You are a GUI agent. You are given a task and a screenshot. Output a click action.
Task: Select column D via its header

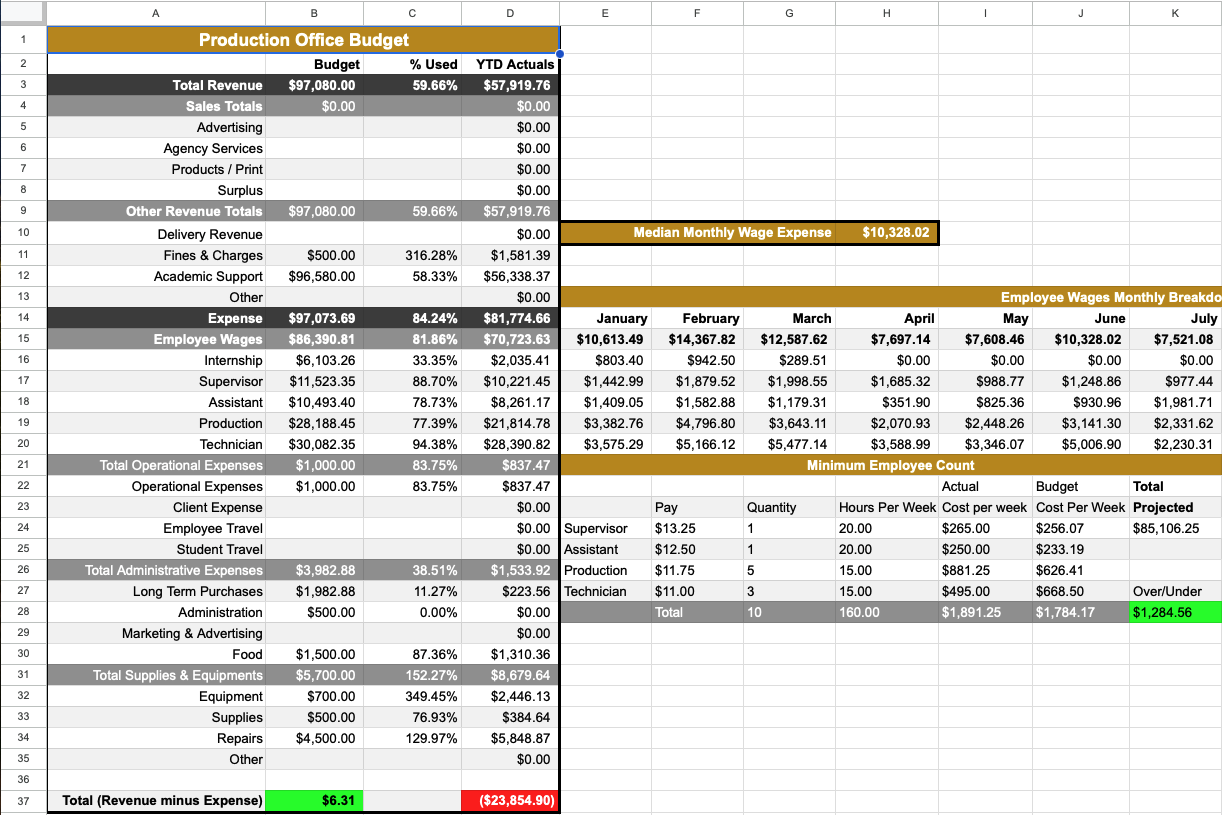coord(510,13)
